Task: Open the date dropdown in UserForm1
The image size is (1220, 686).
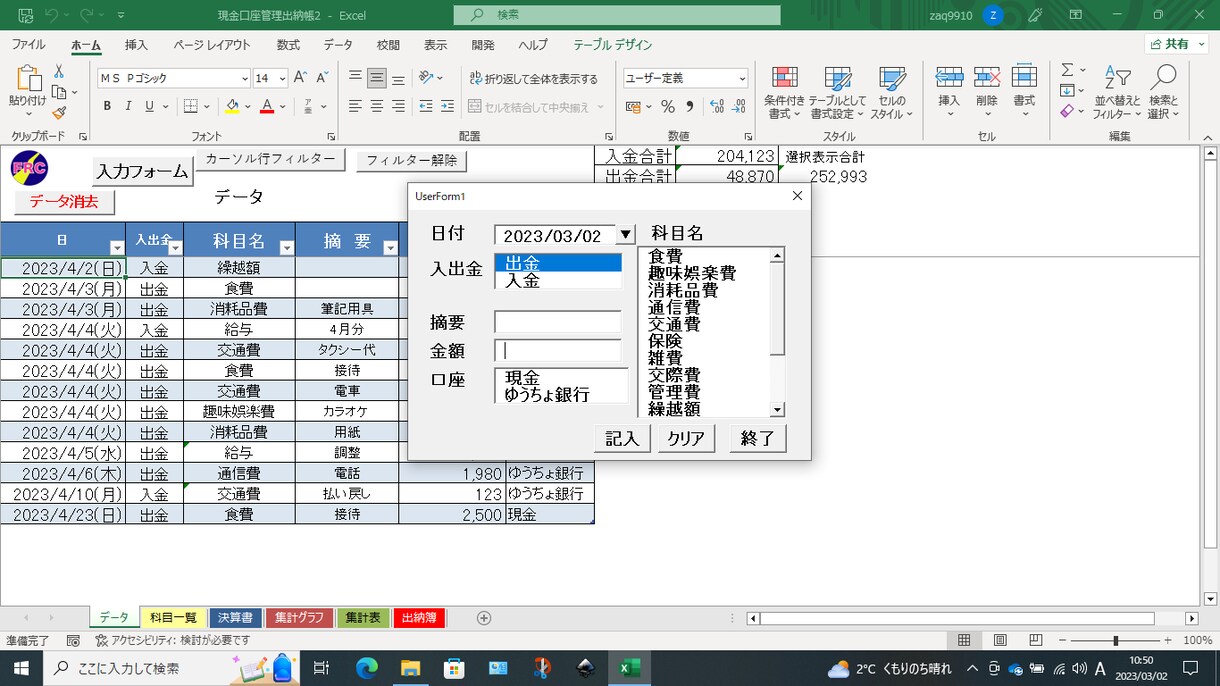Action: pyautogui.click(x=625, y=235)
